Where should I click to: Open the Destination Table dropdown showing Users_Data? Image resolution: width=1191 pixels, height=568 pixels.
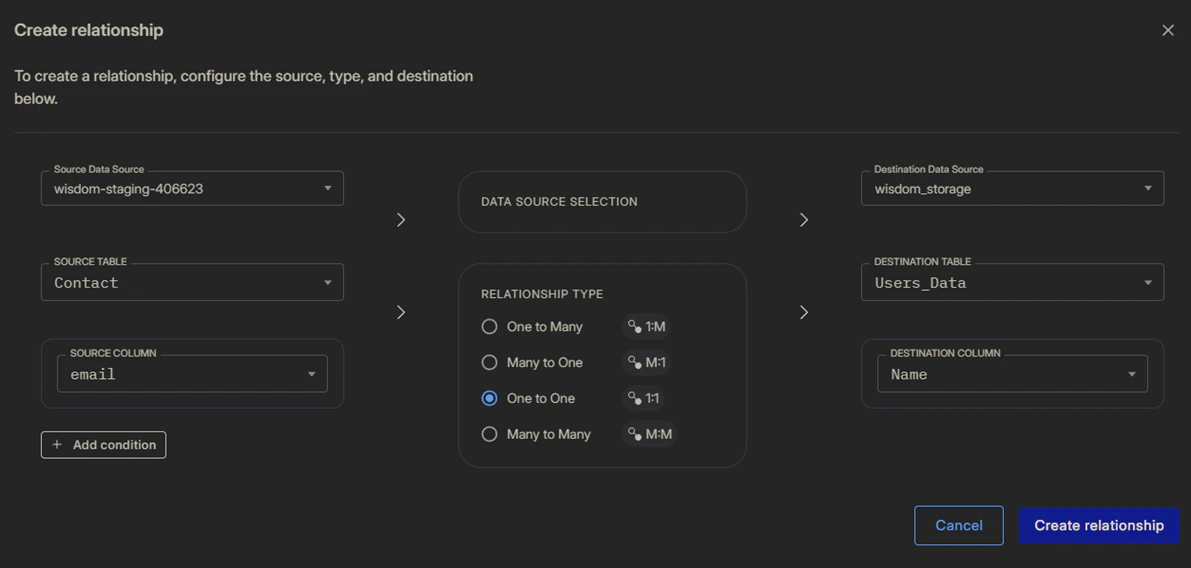[x=1013, y=282]
